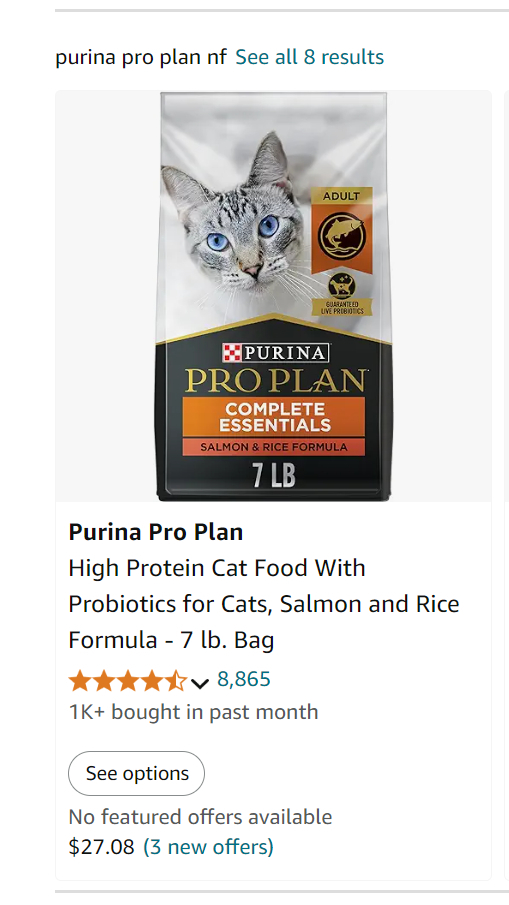This screenshot has height=905, width=509.
Task: Open the 8,865 ratings link
Action: point(244,679)
